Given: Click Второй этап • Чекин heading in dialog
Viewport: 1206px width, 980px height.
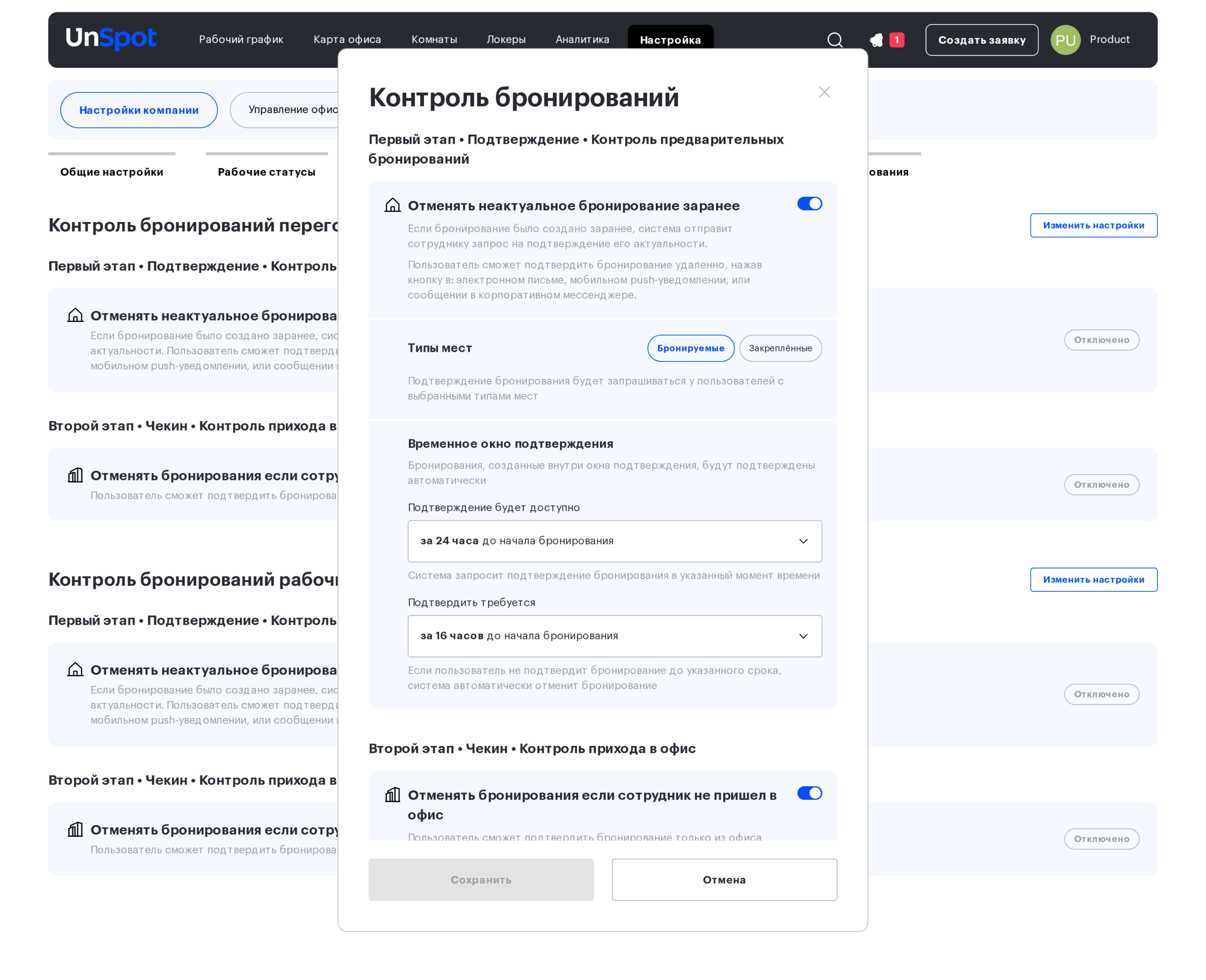Looking at the screenshot, I should 531,748.
